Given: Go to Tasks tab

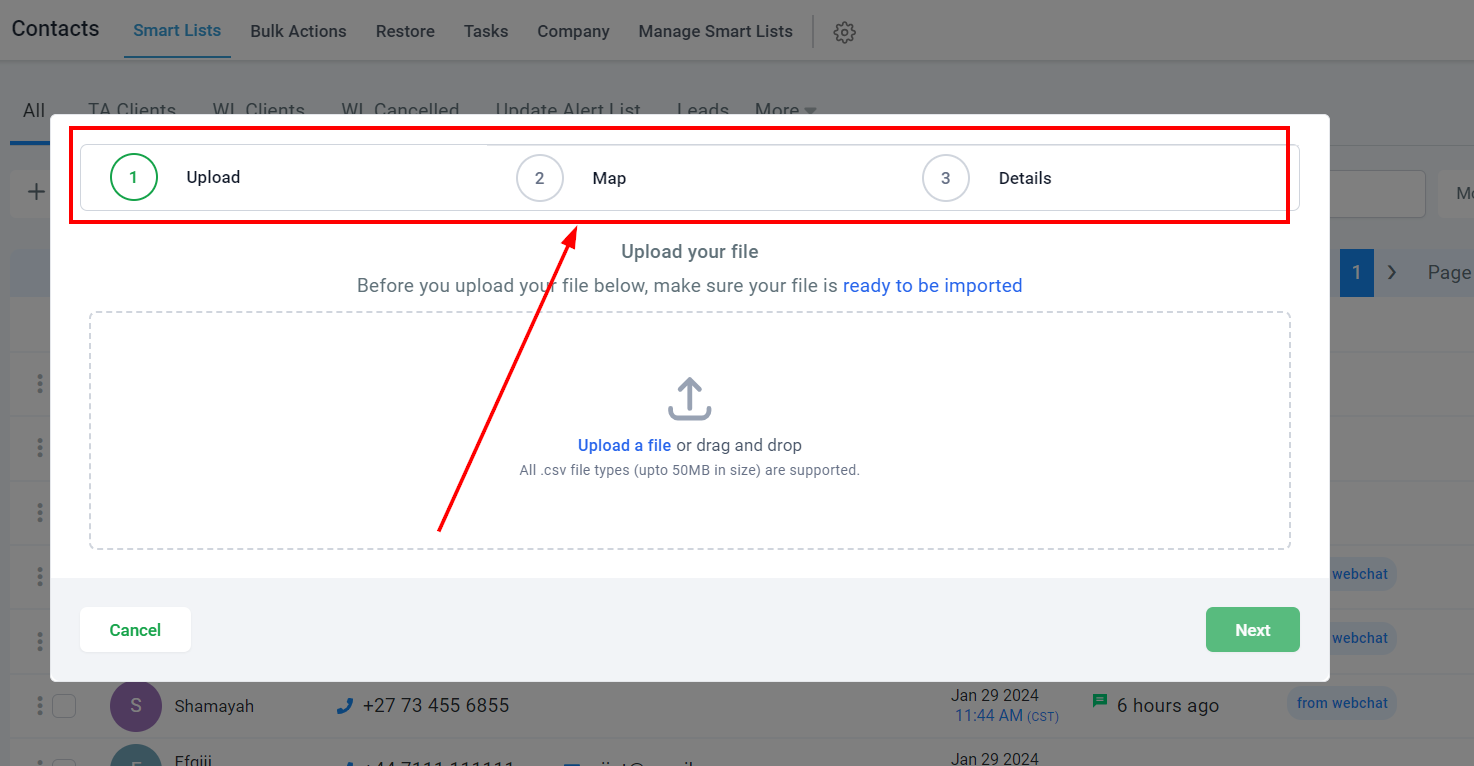Looking at the screenshot, I should pos(486,31).
